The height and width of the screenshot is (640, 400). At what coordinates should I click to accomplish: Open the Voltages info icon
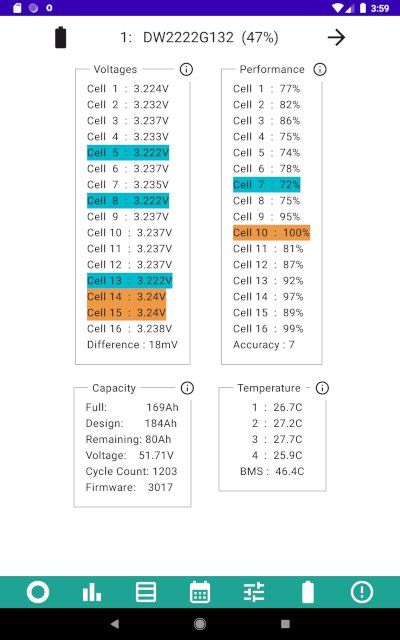[x=186, y=69]
